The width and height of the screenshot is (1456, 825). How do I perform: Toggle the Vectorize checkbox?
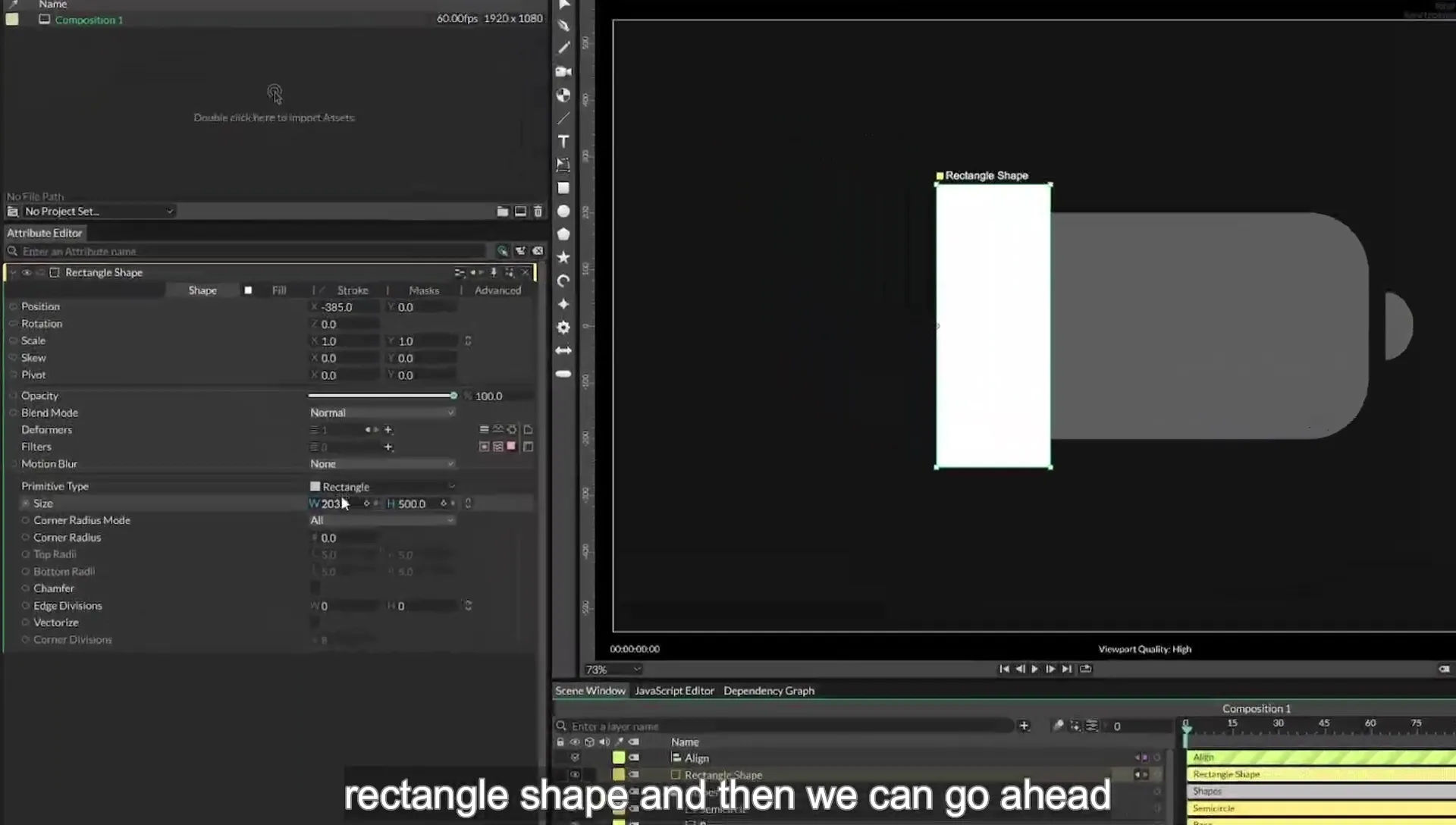pyautogui.click(x=315, y=623)
